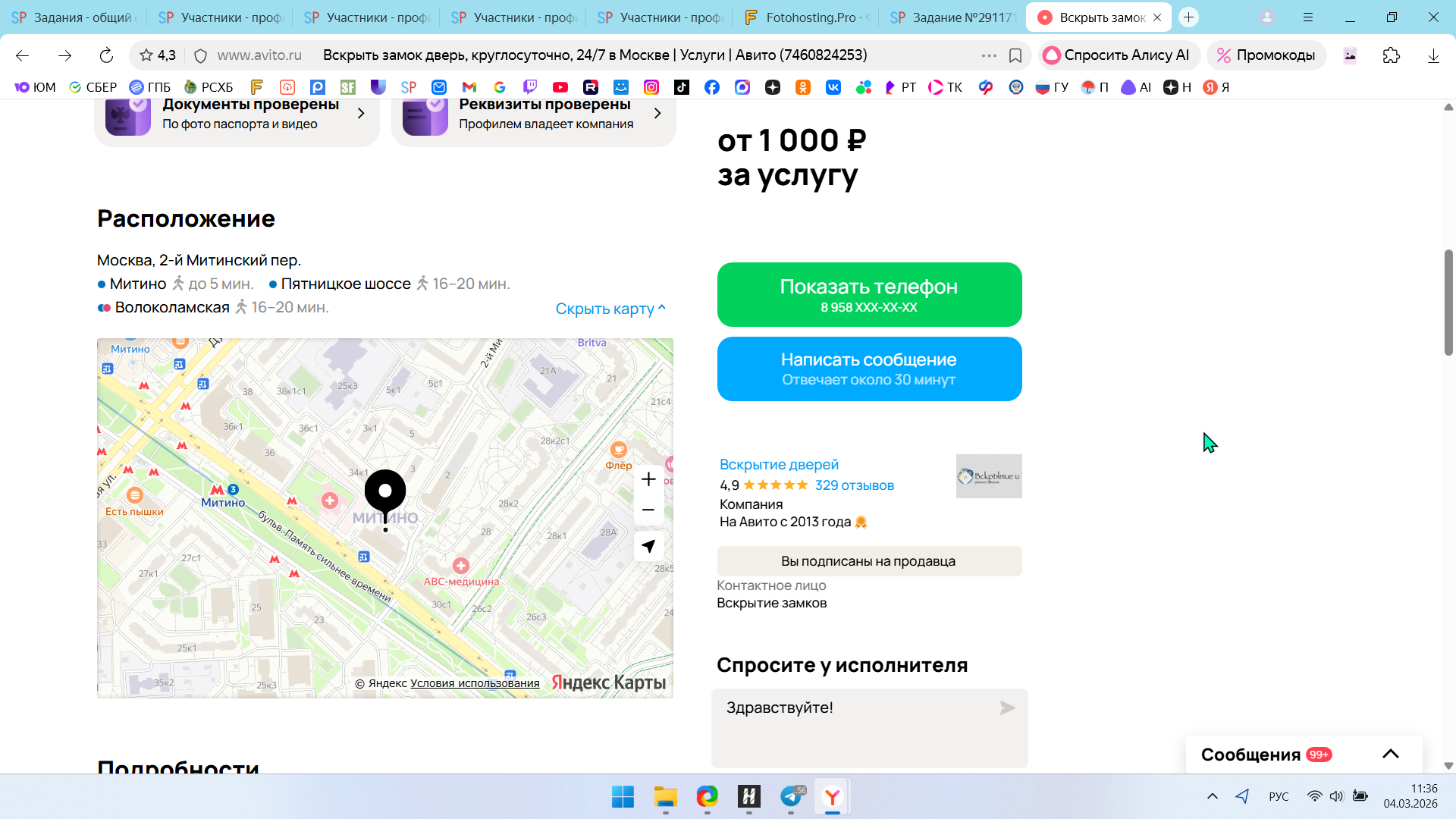Open YouTube bookmark in bookmarks bar

[560, 87]
